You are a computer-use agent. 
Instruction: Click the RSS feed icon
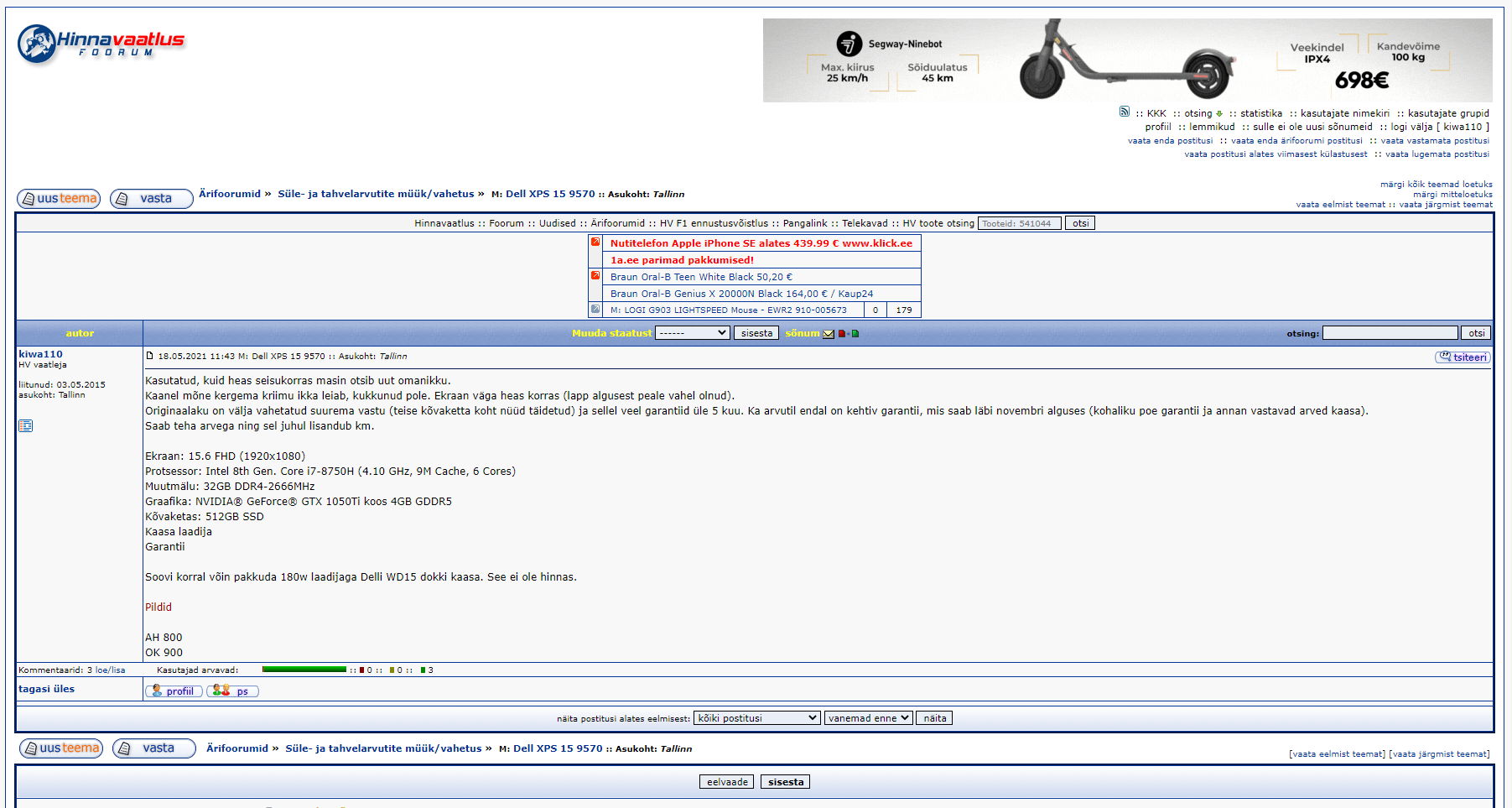[1124, 112]
